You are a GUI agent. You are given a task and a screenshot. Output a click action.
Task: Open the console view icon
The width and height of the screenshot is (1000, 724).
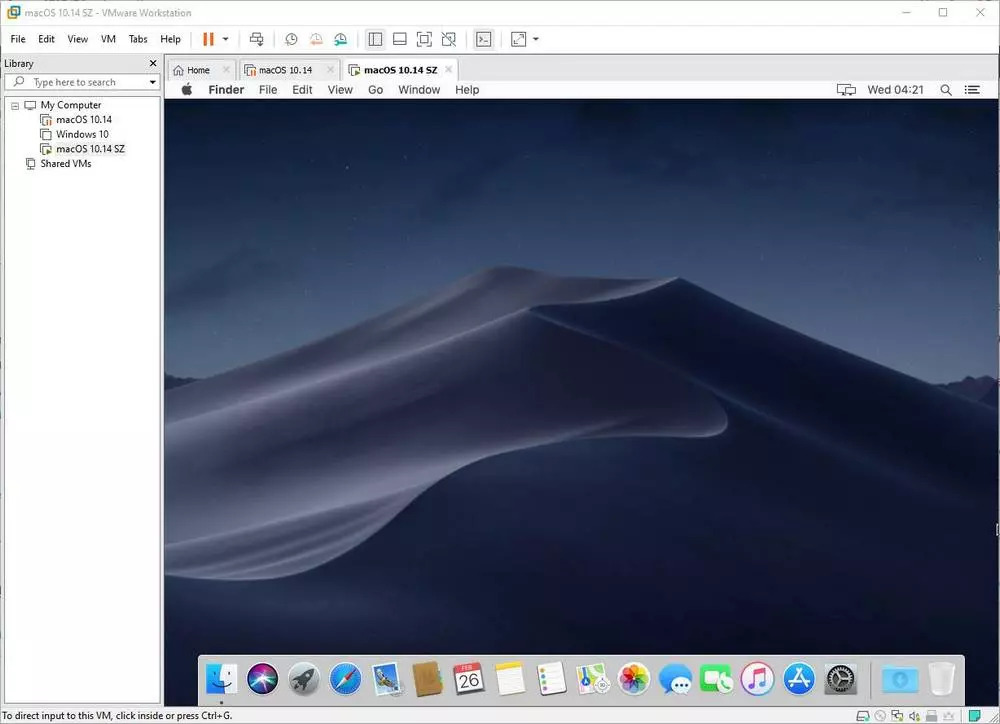(483, 39)
